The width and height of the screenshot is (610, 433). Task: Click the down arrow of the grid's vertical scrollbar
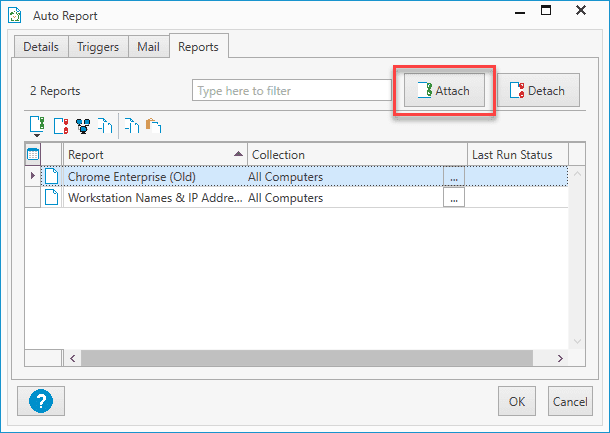pos(577,342)
